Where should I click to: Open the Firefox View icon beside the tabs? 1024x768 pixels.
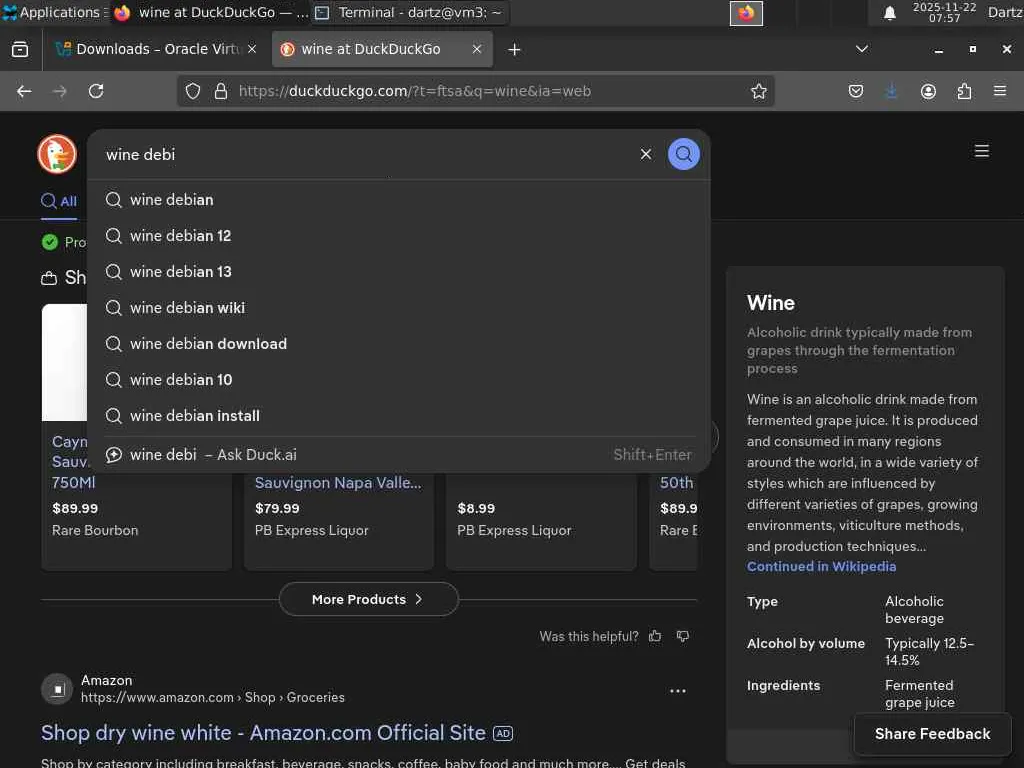tap(20, 50)
